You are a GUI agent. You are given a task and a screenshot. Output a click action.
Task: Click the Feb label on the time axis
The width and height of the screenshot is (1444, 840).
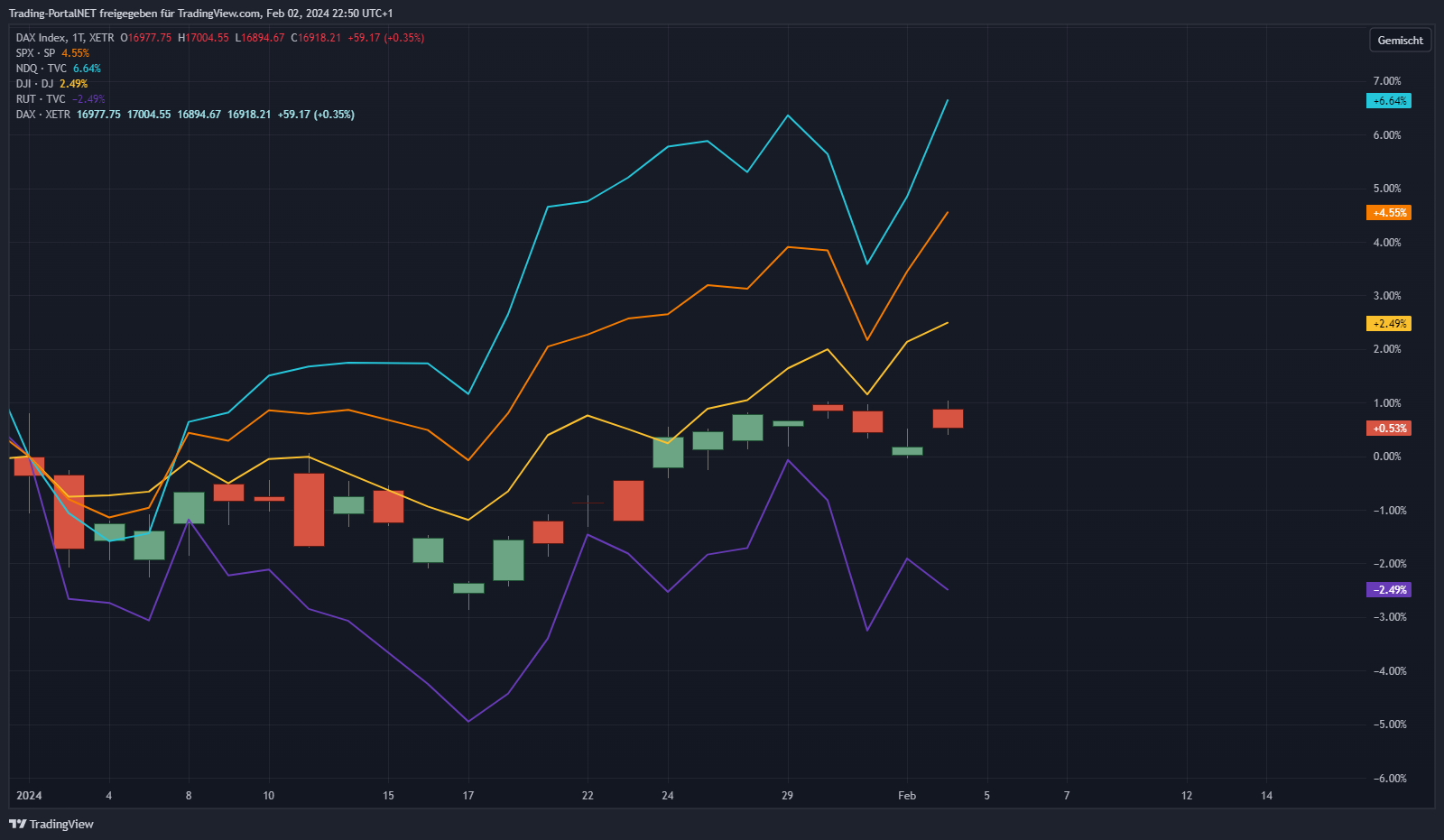tap(907, 796)
